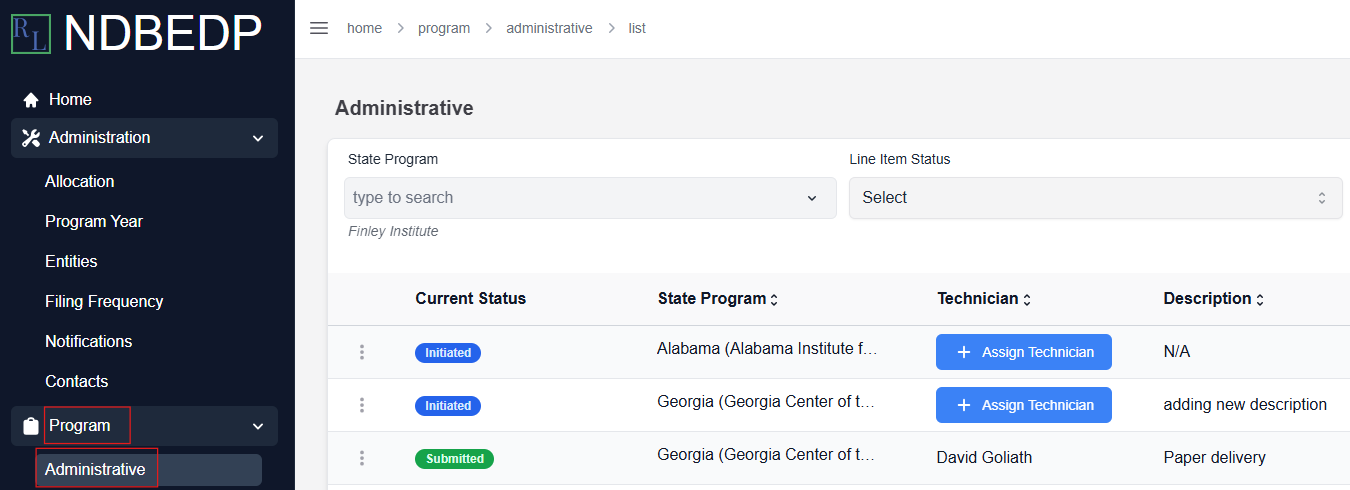The image size is (1350, 490).
Task: Click the Administration tools icon
Action: tap(31, 138)
